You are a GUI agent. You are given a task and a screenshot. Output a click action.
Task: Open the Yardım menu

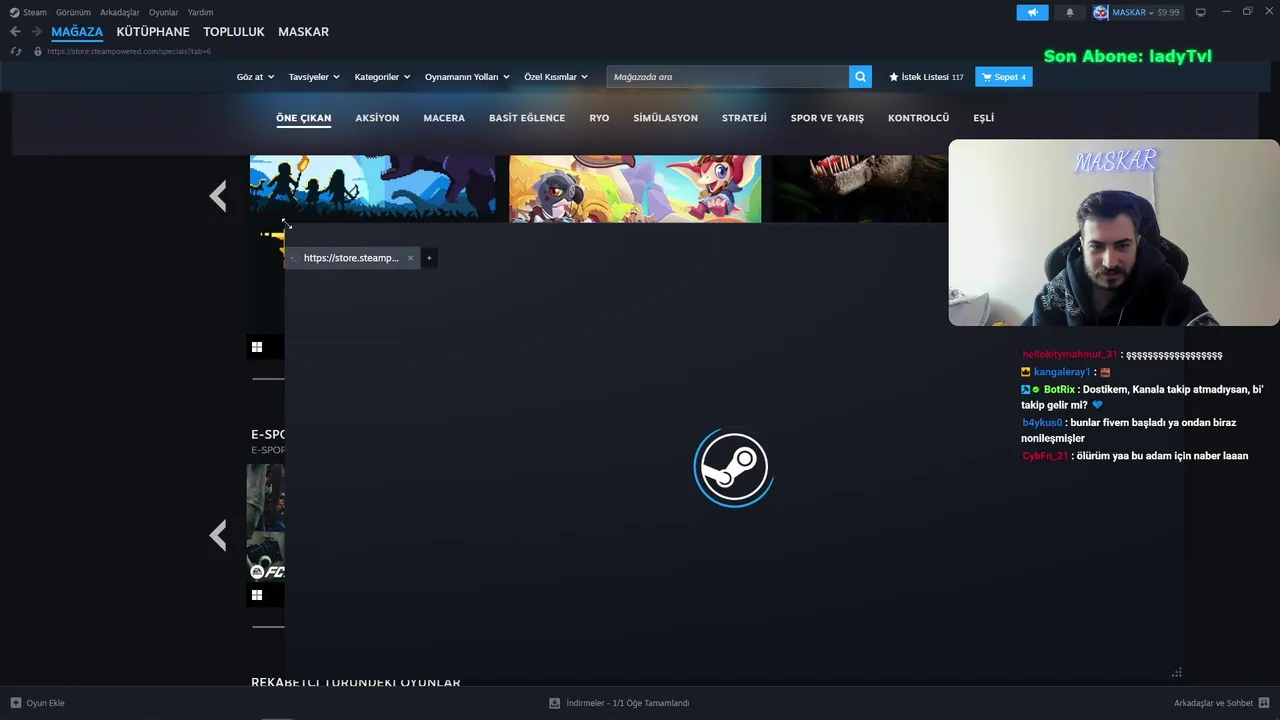click(200, 12)
